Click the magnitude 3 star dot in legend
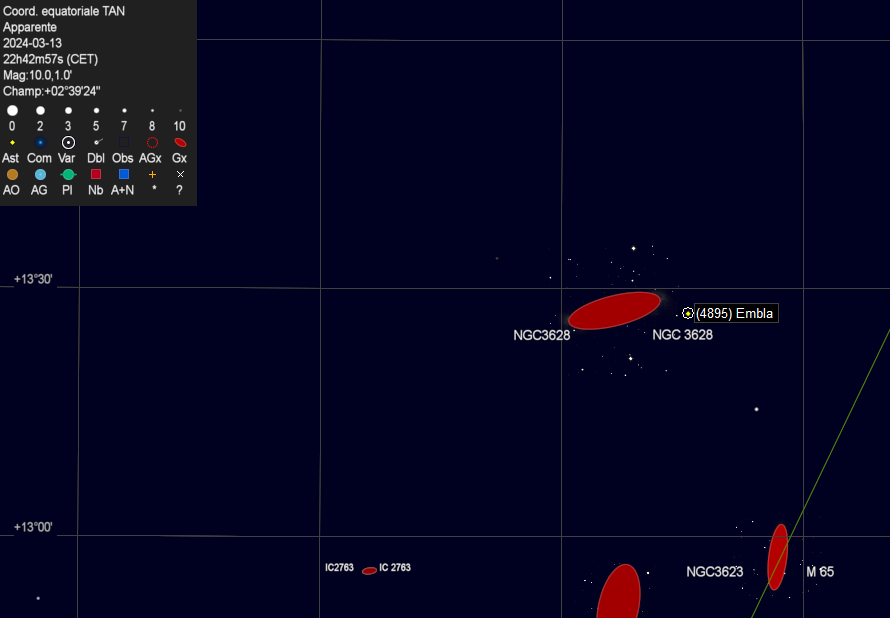This screenshot has width=890, height=618. 68,110
